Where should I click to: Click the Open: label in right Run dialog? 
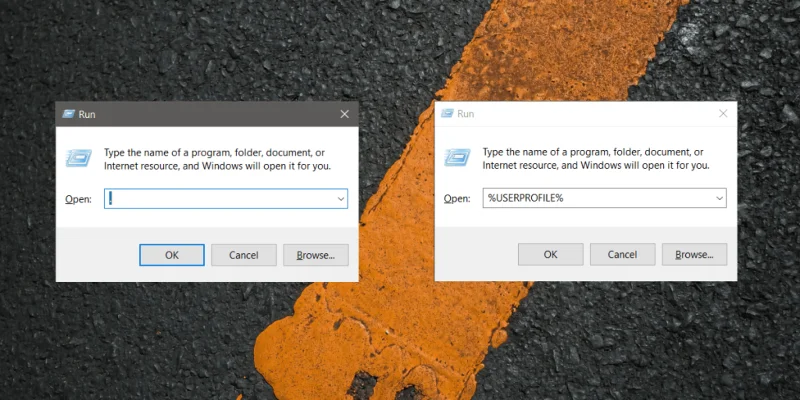click(457, 198)
